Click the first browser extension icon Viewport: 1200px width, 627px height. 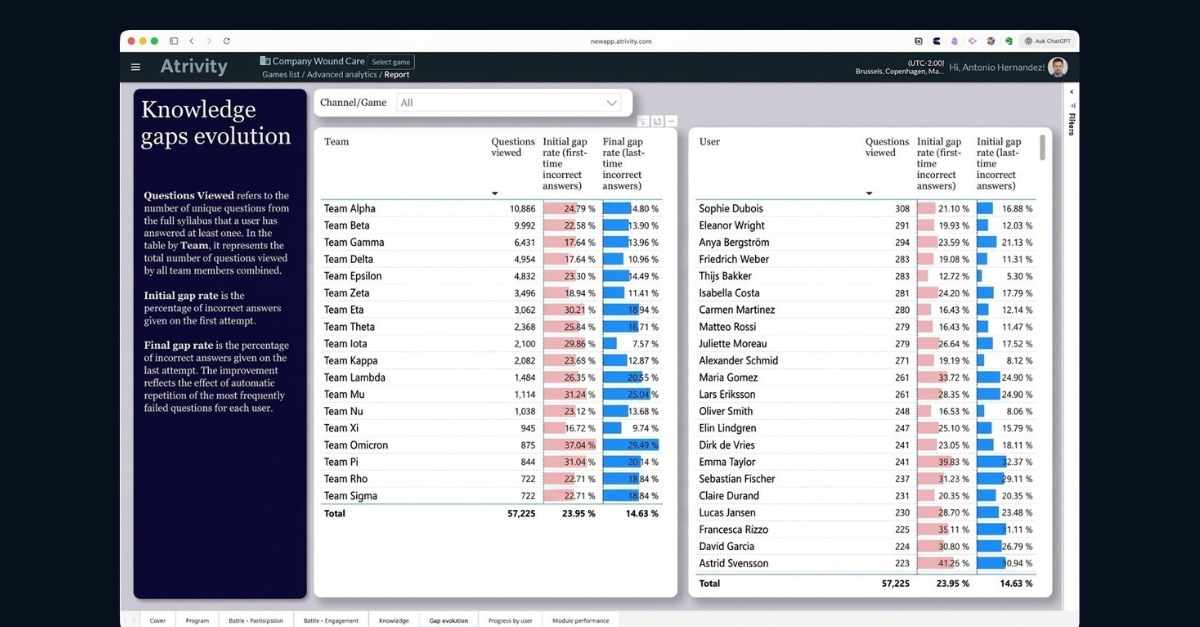[918, 41]
